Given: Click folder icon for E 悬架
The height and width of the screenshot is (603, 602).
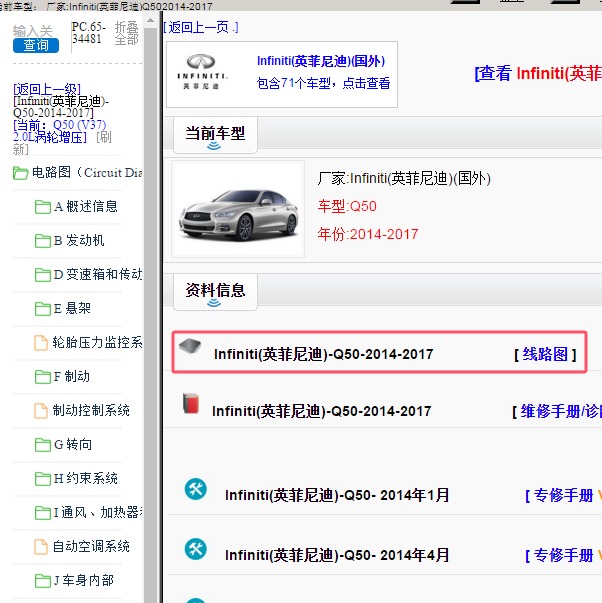Looking at the screenshot, I should tap(43, 308).
